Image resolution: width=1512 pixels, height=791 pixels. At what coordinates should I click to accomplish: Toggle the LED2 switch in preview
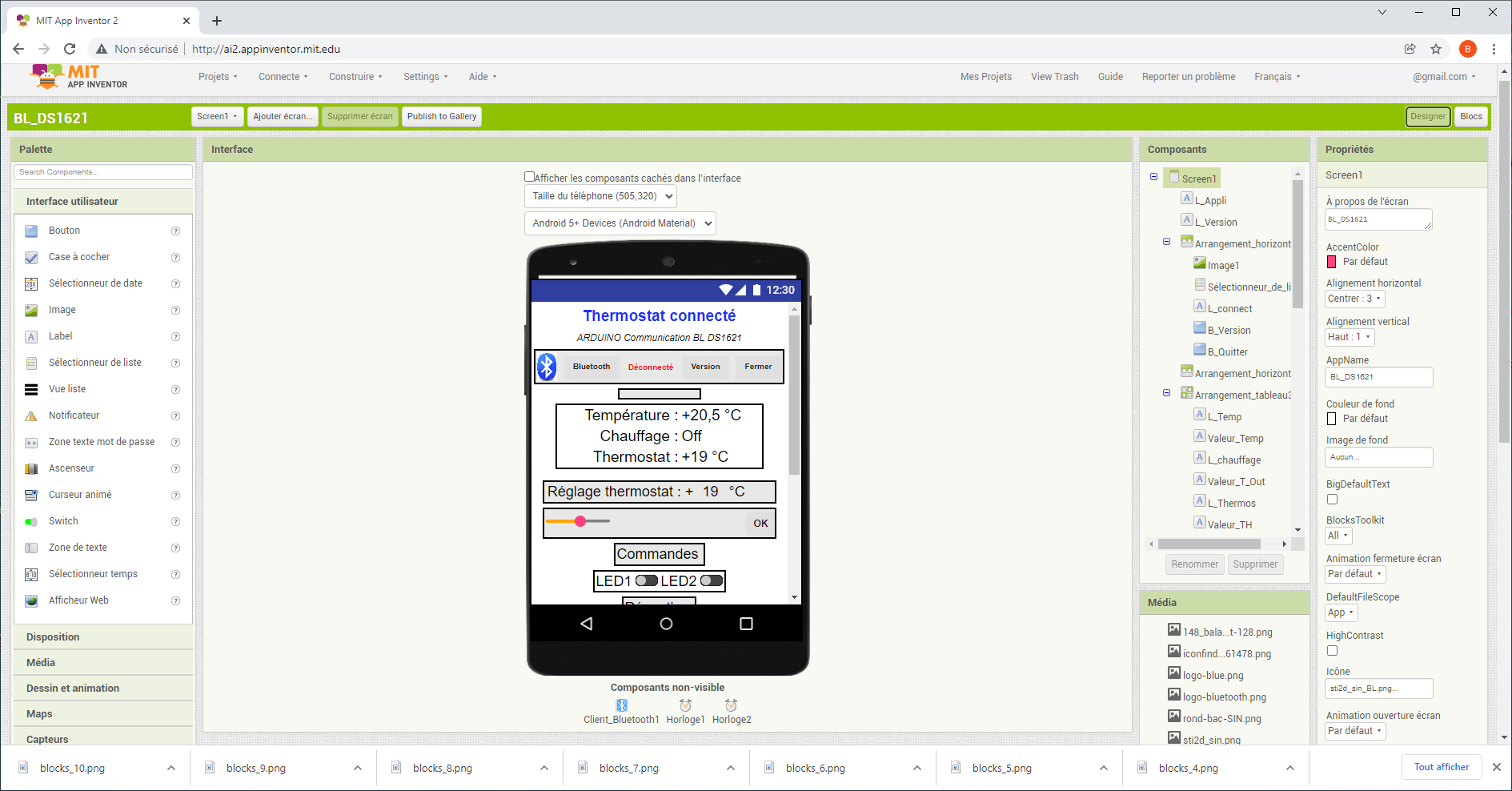click(712, 581)
